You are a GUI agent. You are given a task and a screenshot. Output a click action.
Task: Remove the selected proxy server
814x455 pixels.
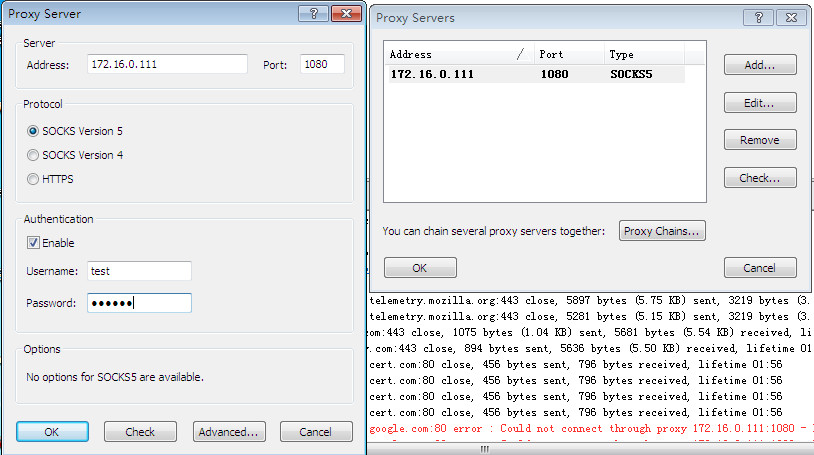click(x=759, y=140)
